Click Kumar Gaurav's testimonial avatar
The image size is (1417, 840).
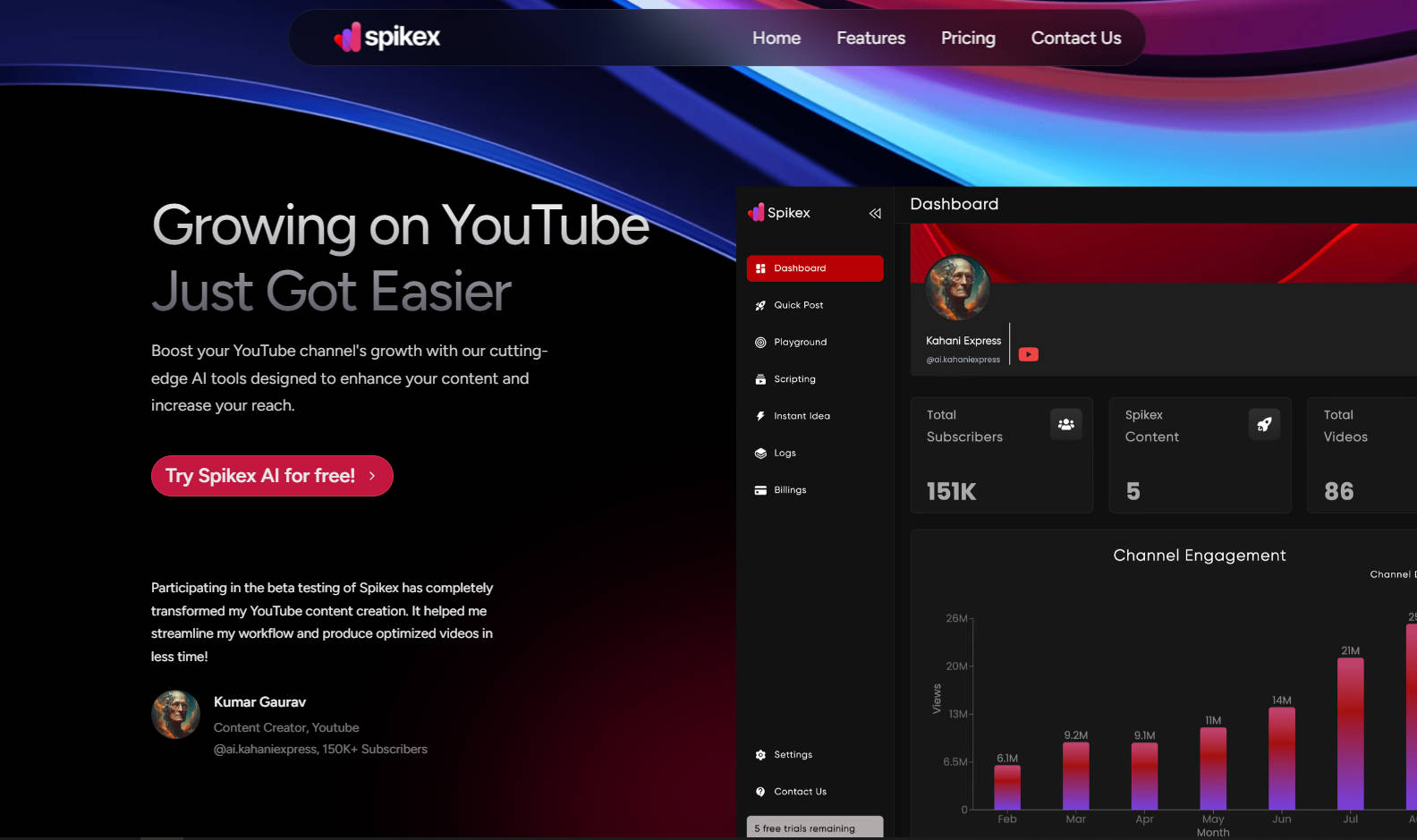(175, 714)
